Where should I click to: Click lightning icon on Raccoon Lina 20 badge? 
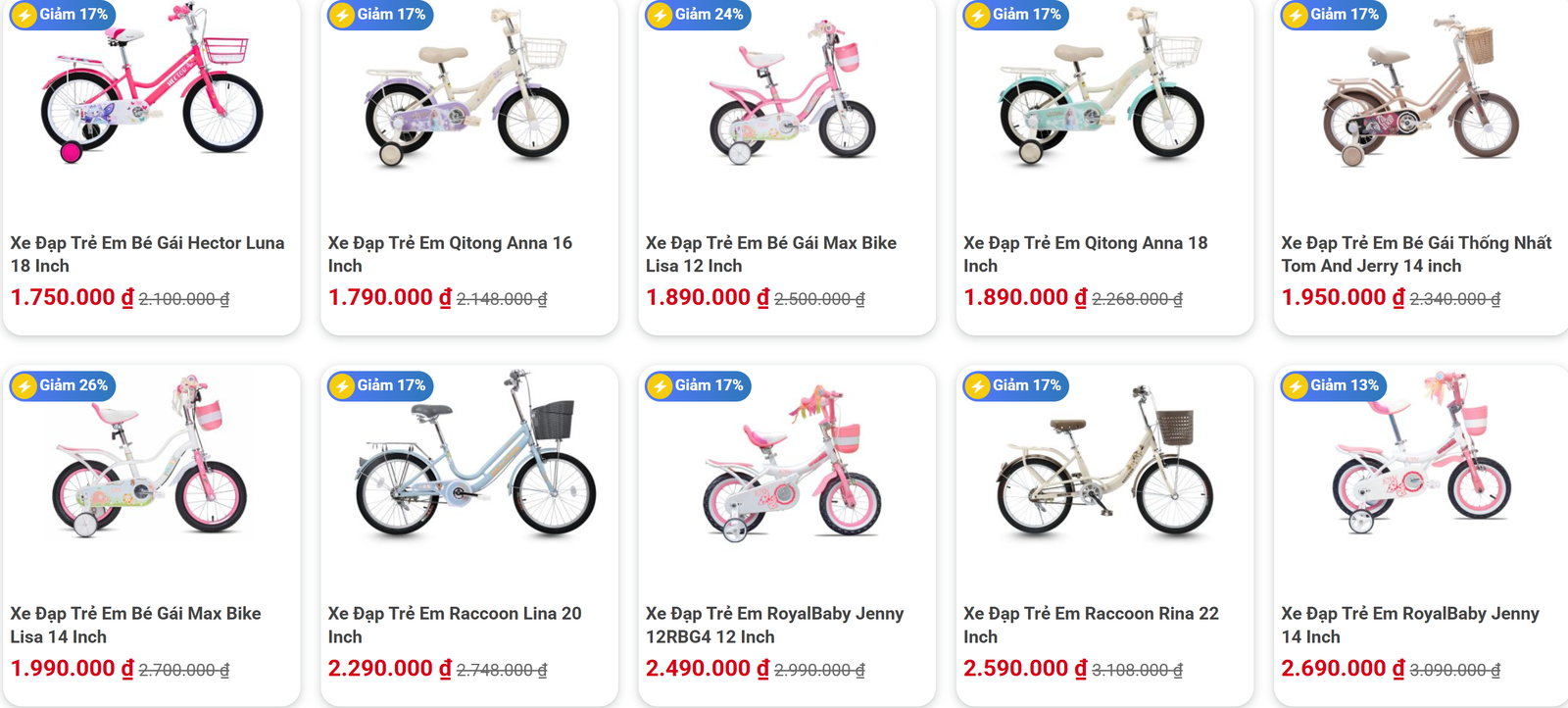pyautogui.click(x=342, y=386)
